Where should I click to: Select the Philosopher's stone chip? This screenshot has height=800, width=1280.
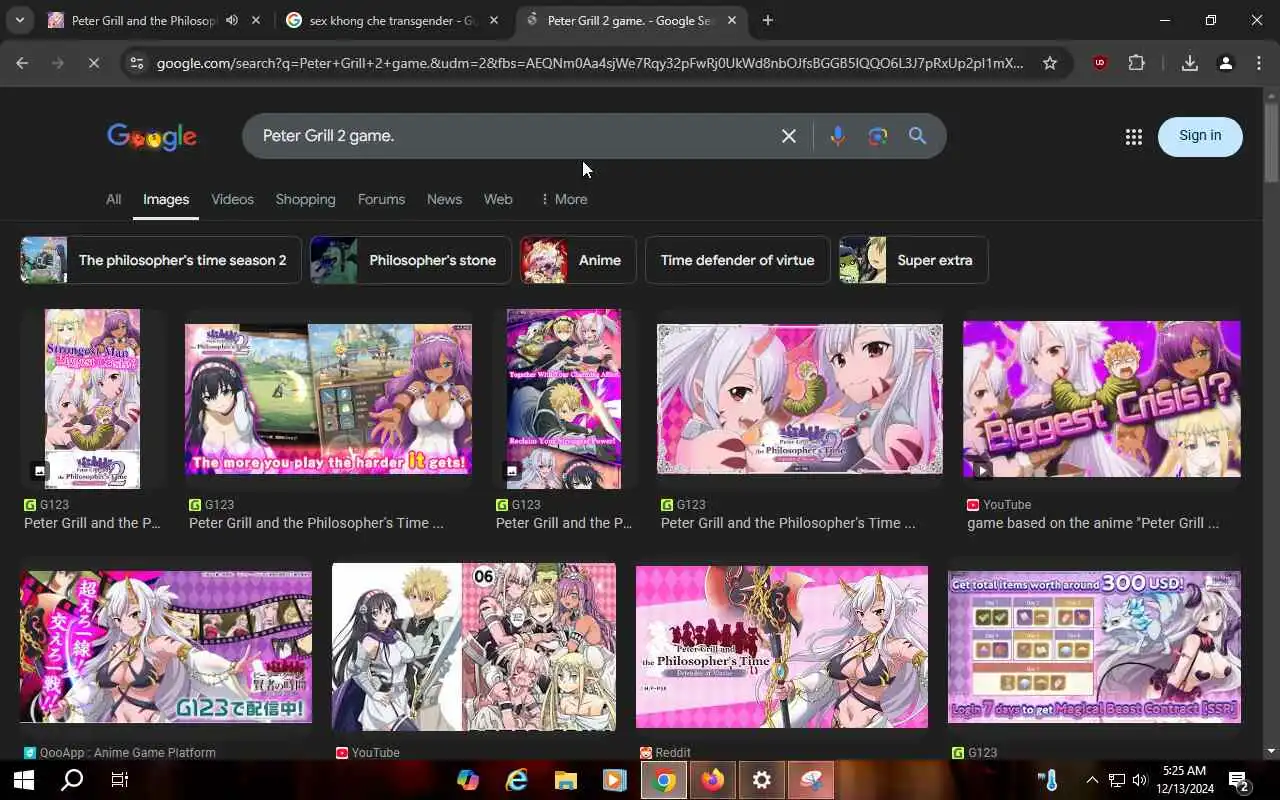coord(410,260)
